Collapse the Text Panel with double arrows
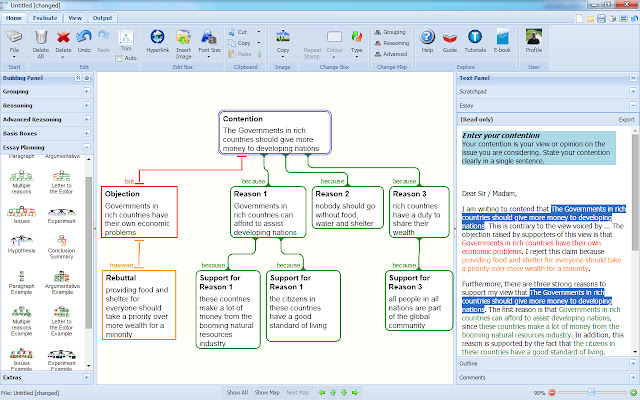This screenshot has width=640, height=400. [x=633, y=78]
